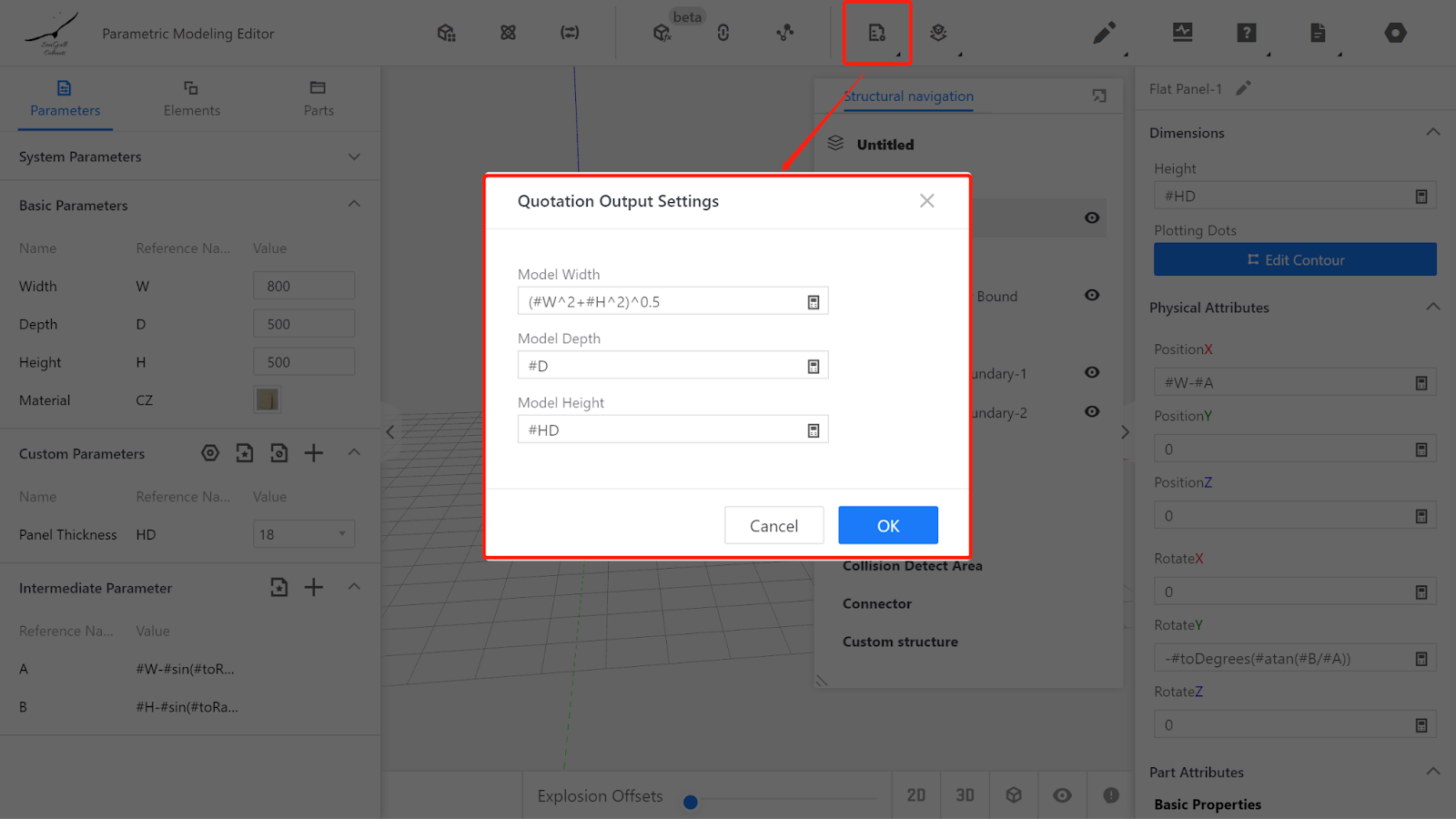Add a new custom parameter with plus
Screen dimensions: 1456x819
coord(314,453)
